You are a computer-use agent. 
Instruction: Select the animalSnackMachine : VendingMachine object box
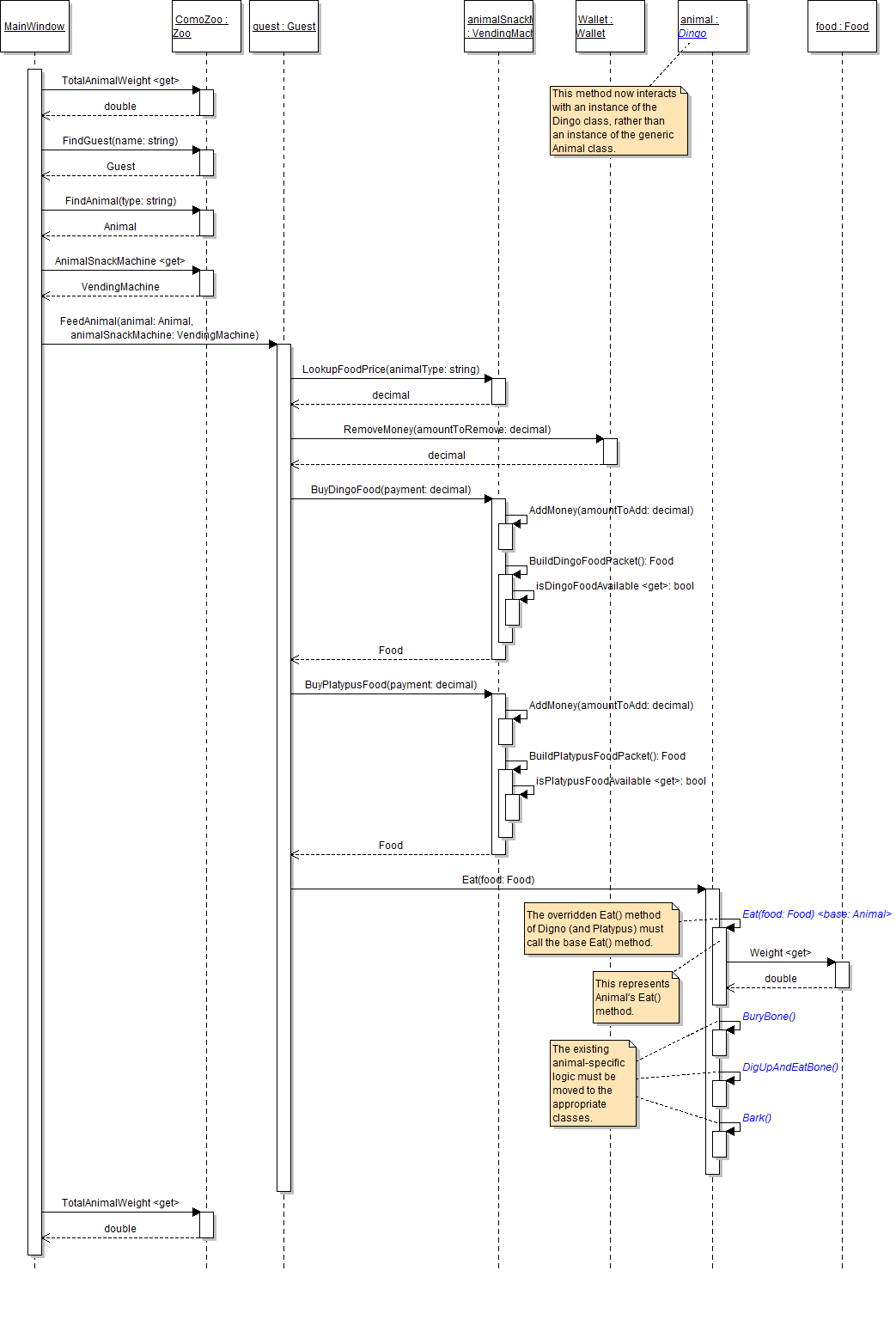tap(498, 27)
